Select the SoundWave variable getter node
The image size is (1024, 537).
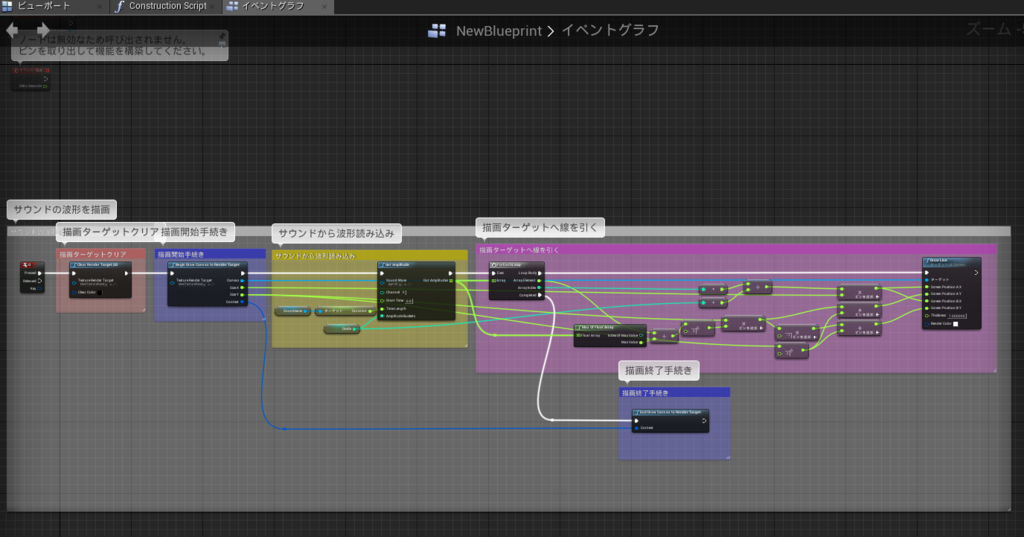(293, 311)
